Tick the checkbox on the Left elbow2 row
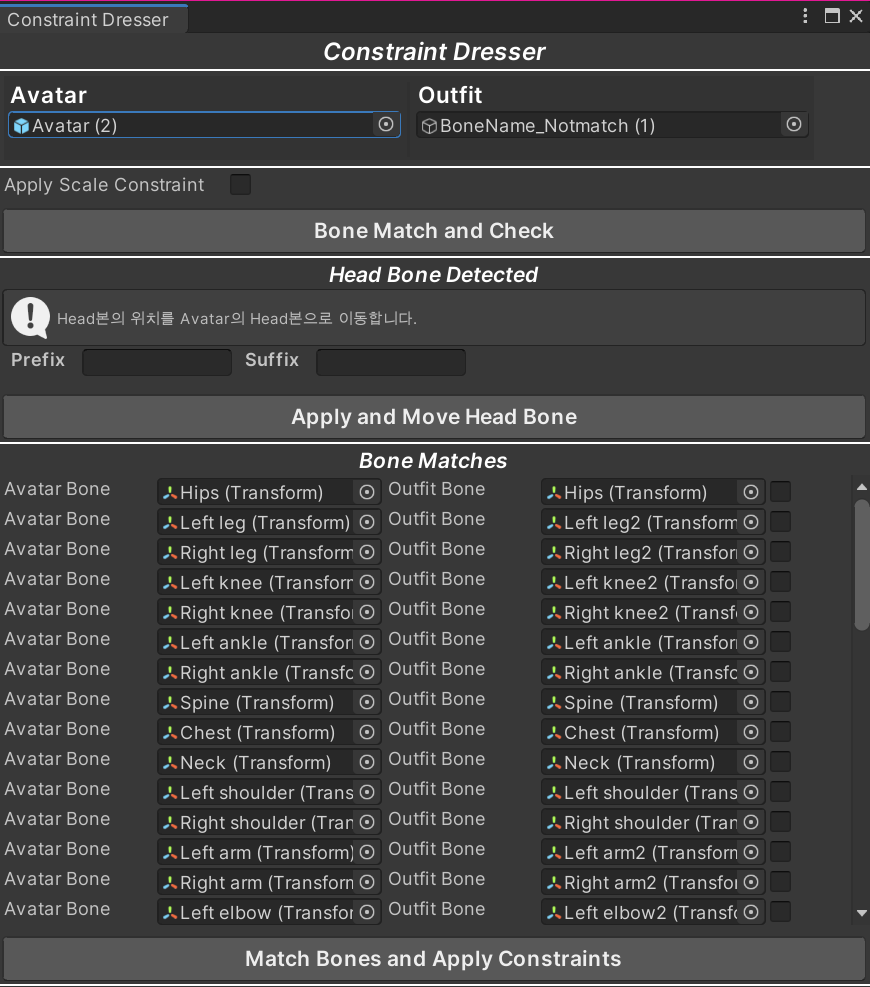 point(781,912)
